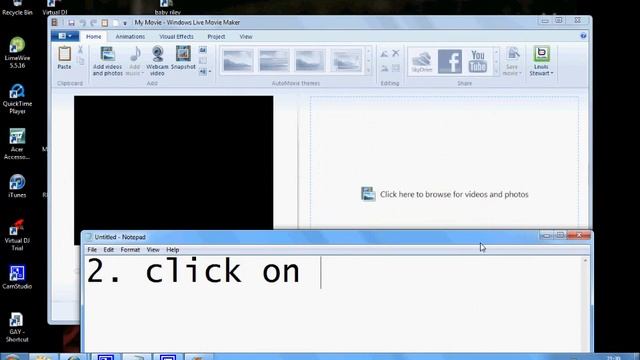Screen dimensions: 640x360
Task: Open the View menu in Notepad
Action: point(153,249)
